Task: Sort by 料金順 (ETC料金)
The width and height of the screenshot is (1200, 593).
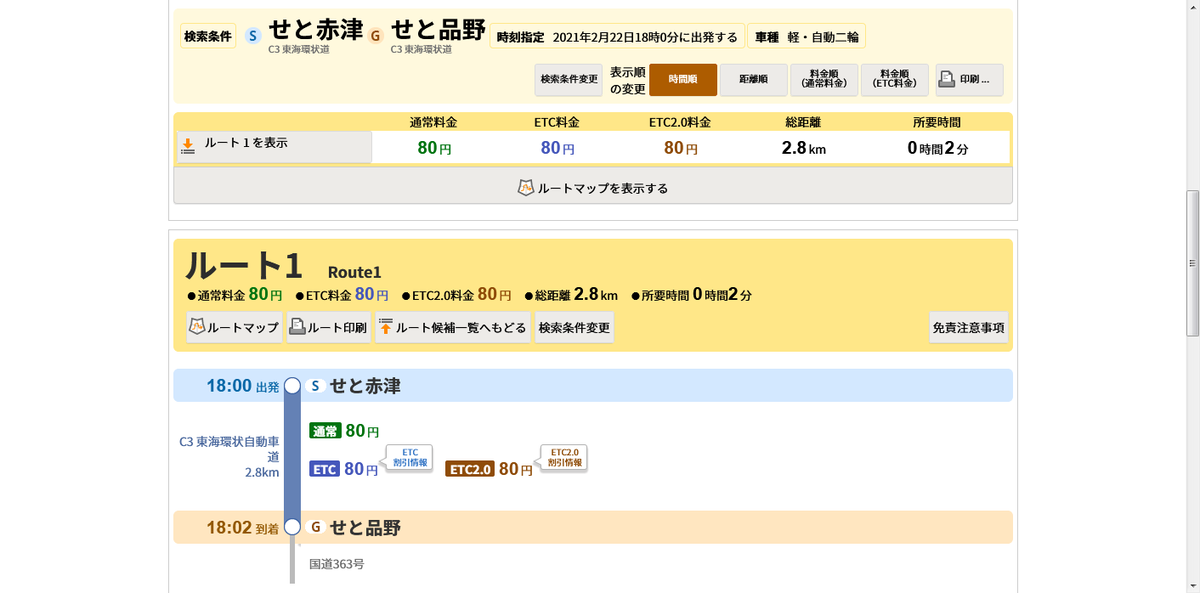Action: pos(895,80)
